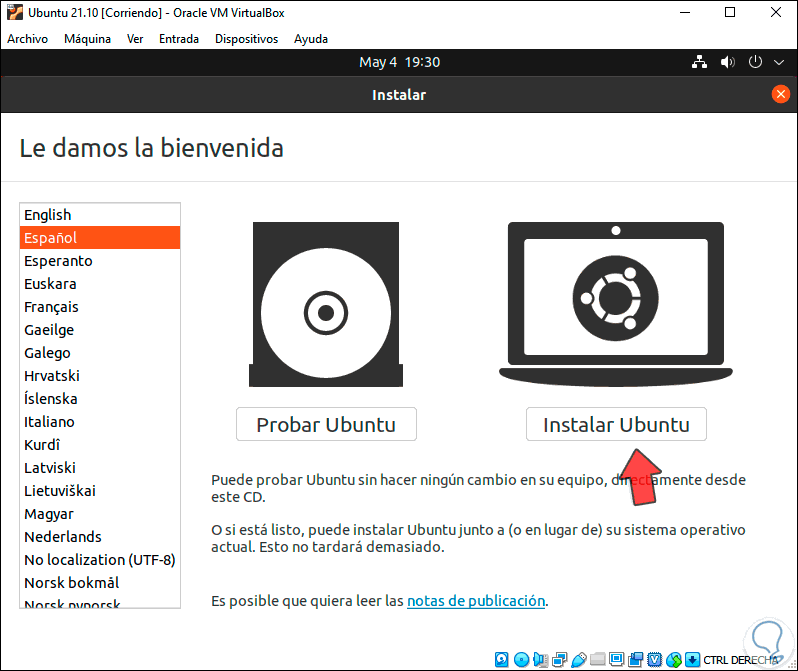798x671 pixels.
Task: Select English in the language list
Action: [x=100, y=215]
